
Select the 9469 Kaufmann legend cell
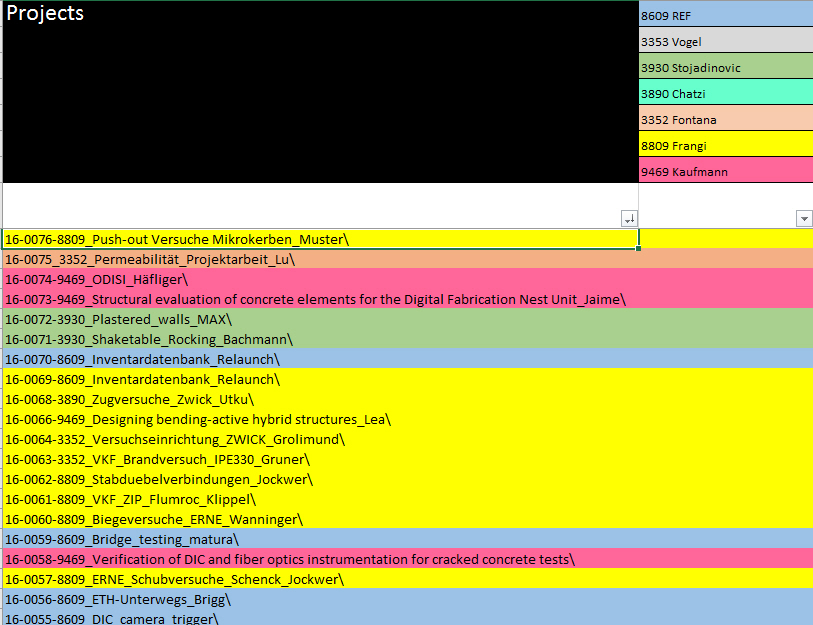coord(726,170)
